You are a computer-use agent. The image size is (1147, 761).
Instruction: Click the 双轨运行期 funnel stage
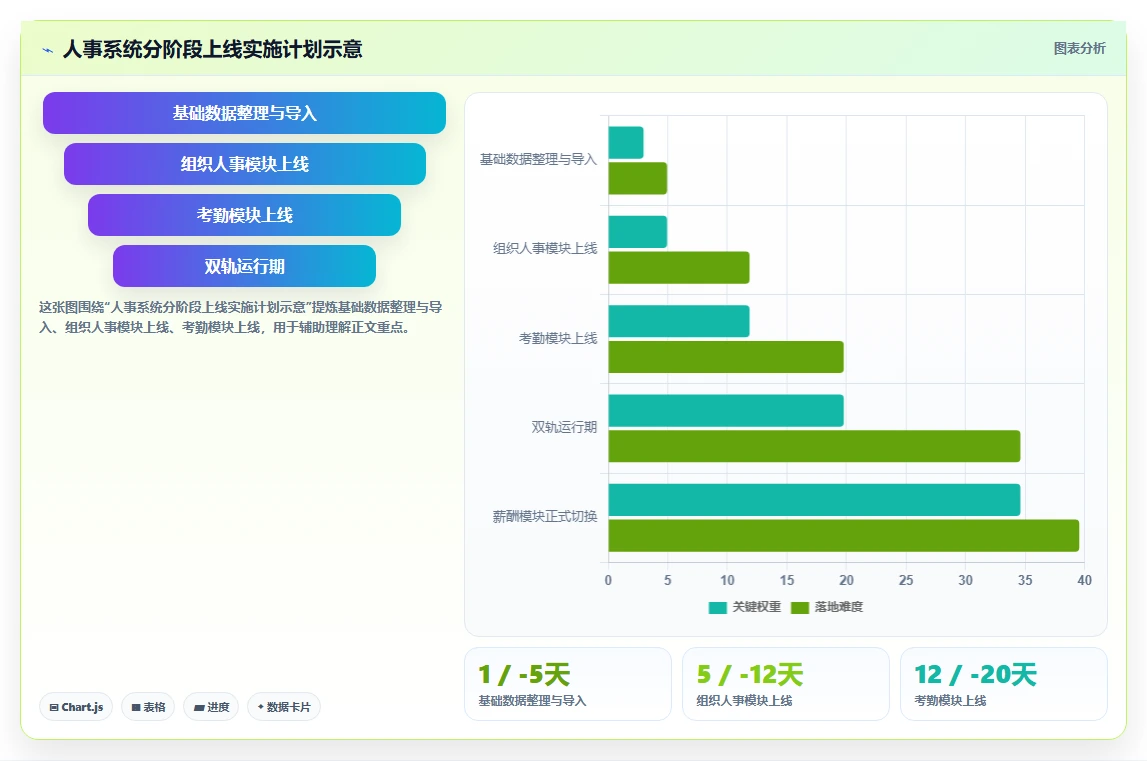tap(244, 266)
